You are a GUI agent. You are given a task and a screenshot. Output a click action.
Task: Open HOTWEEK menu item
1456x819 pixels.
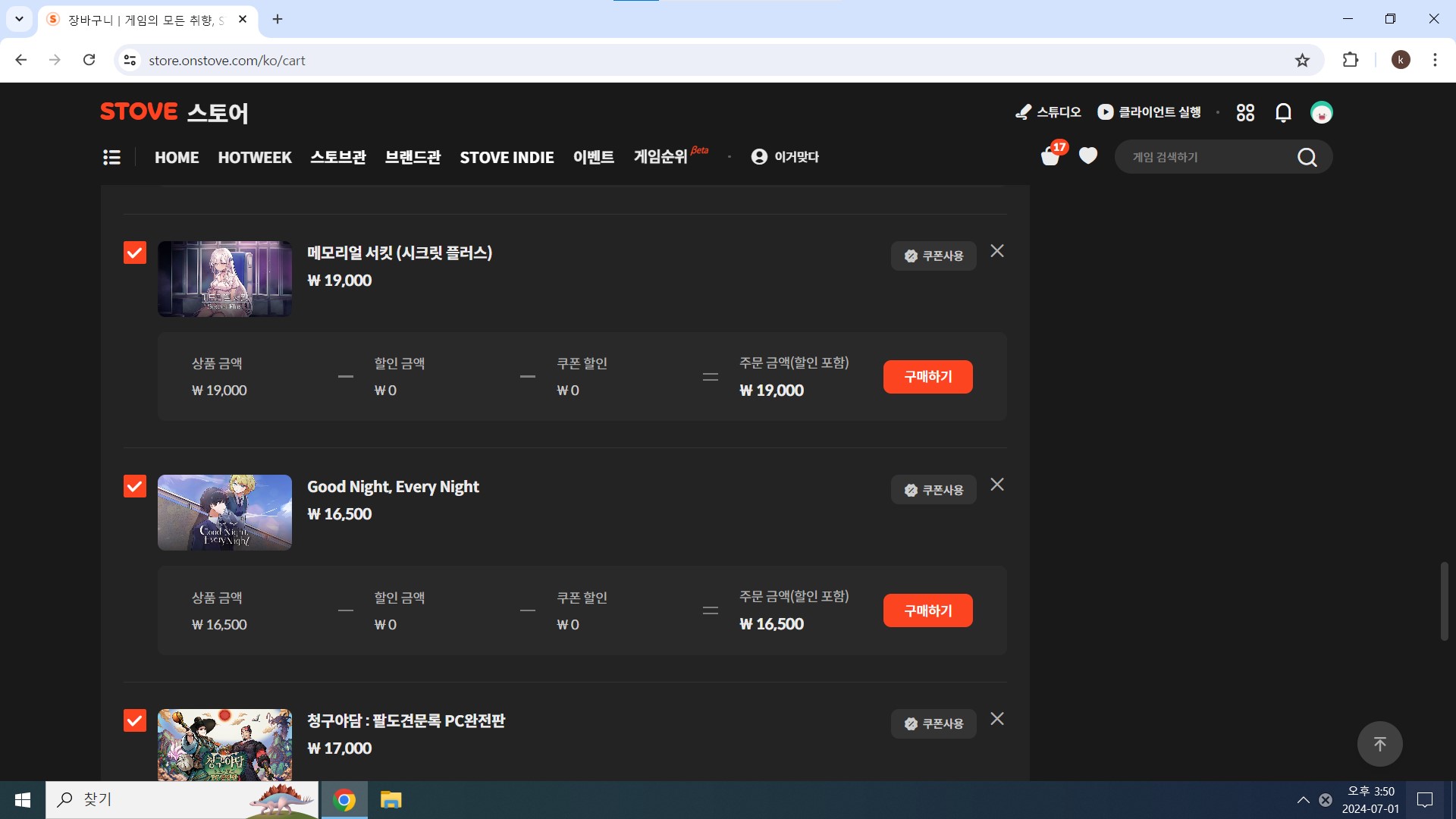[255, 157]
